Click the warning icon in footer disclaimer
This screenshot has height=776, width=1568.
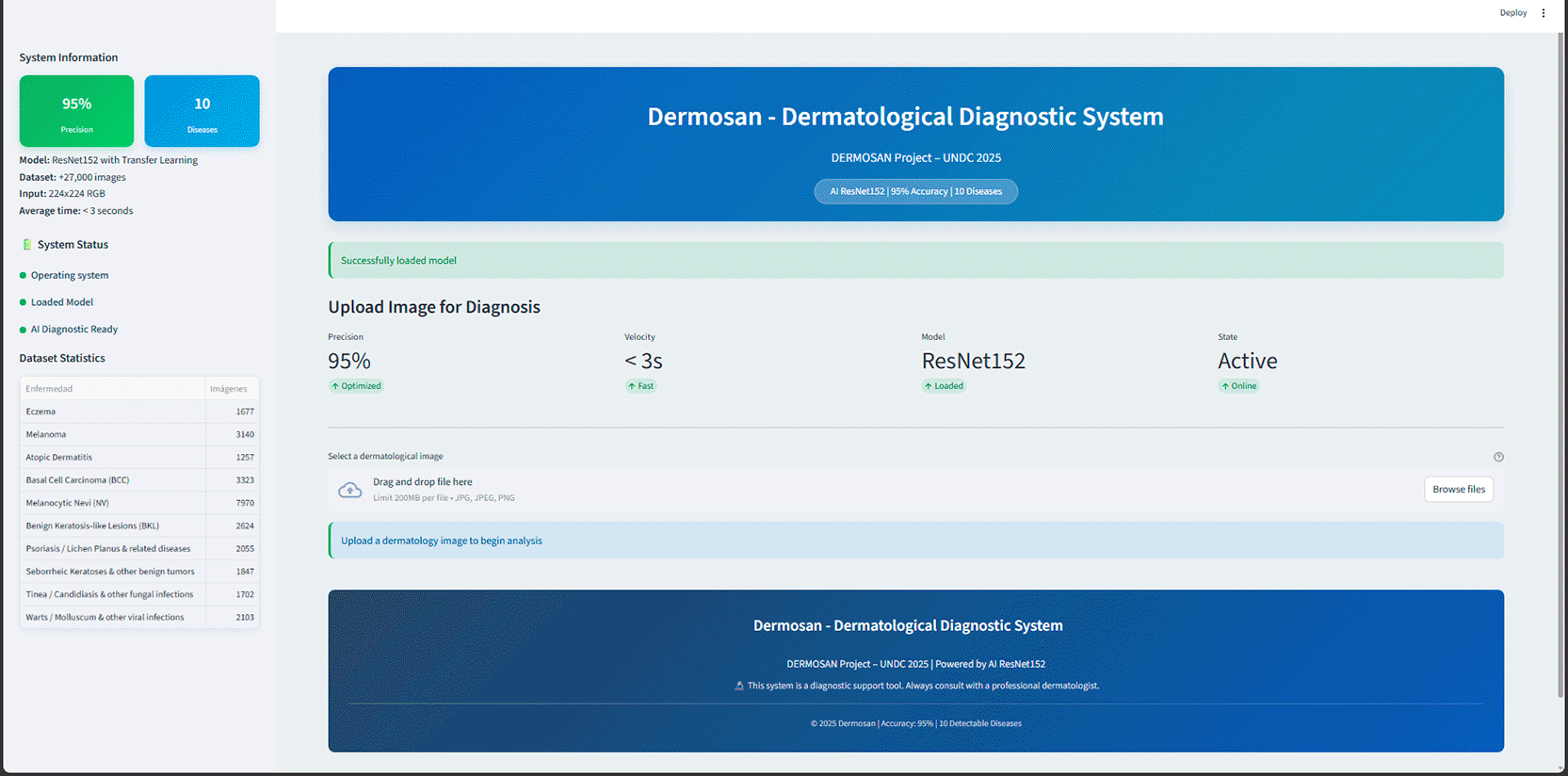739,686
